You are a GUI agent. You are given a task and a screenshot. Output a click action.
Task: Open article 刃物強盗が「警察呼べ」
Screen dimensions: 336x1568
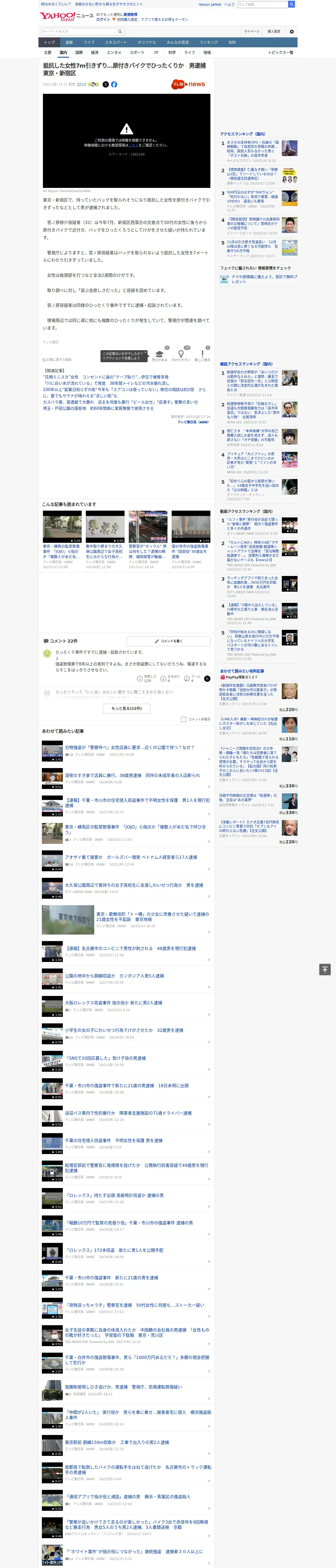pyautogui.click(x=129, y=747)
